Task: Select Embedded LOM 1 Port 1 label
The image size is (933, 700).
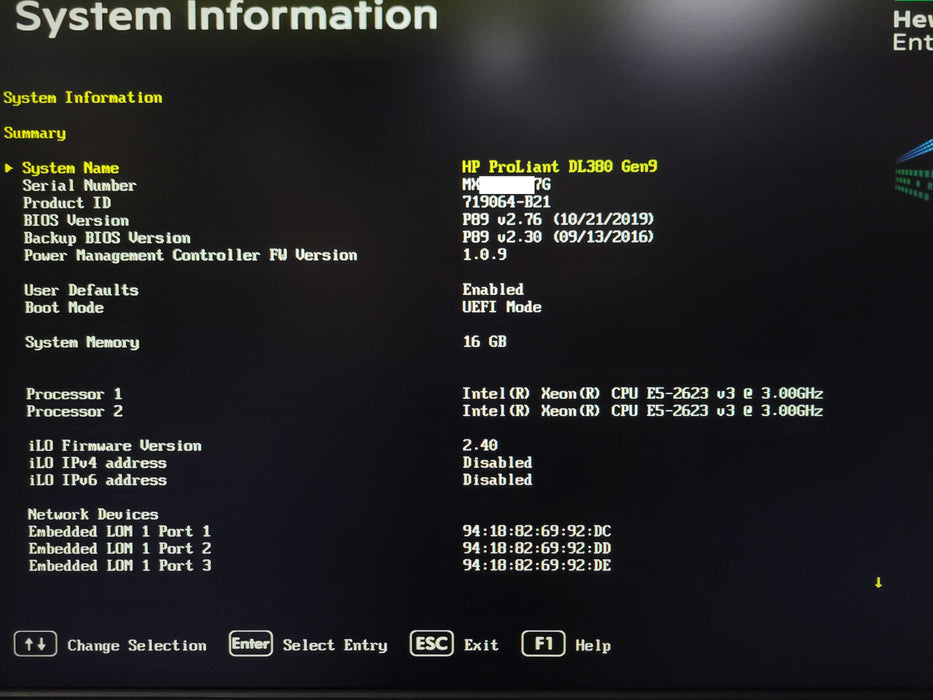Action: click(119, 531)
